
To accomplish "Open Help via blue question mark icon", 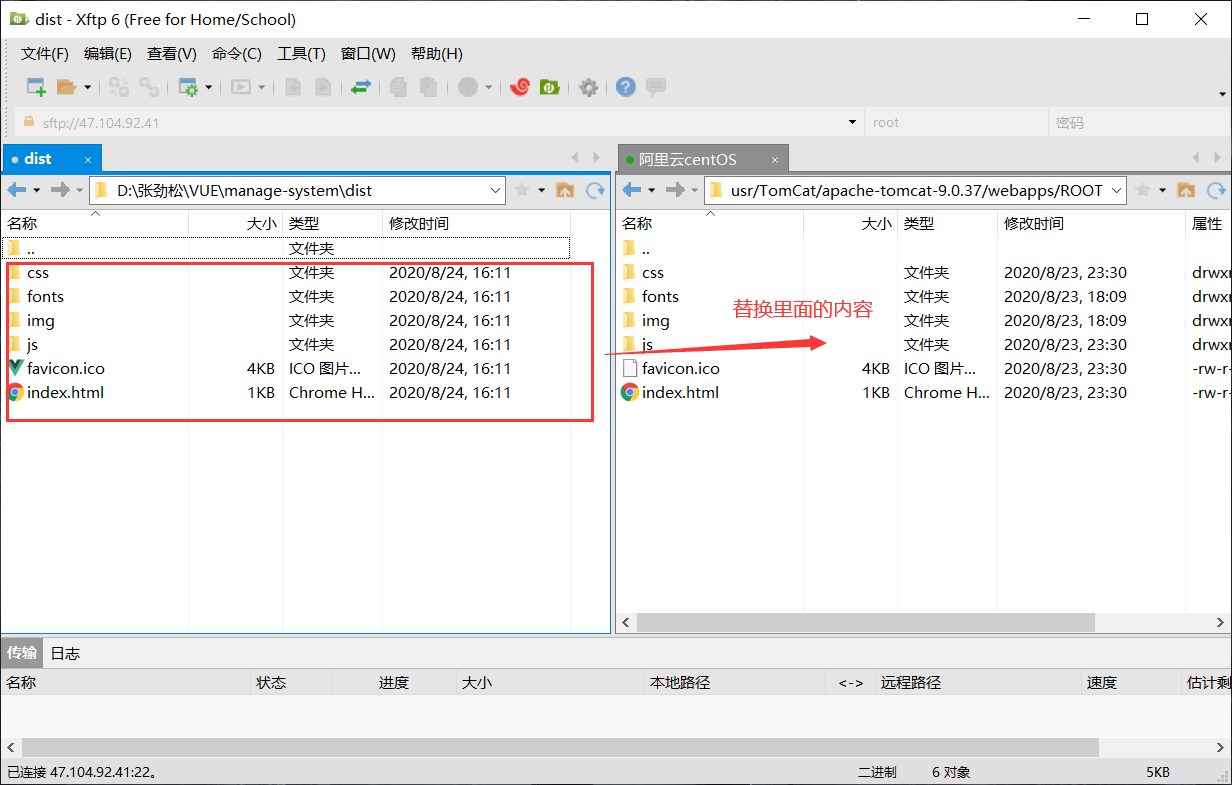I will pos(626,87).
